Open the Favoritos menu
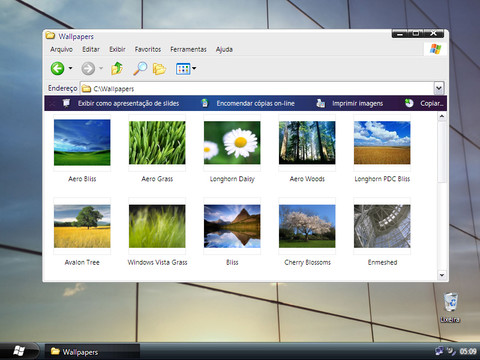 (x=148, y=49)
